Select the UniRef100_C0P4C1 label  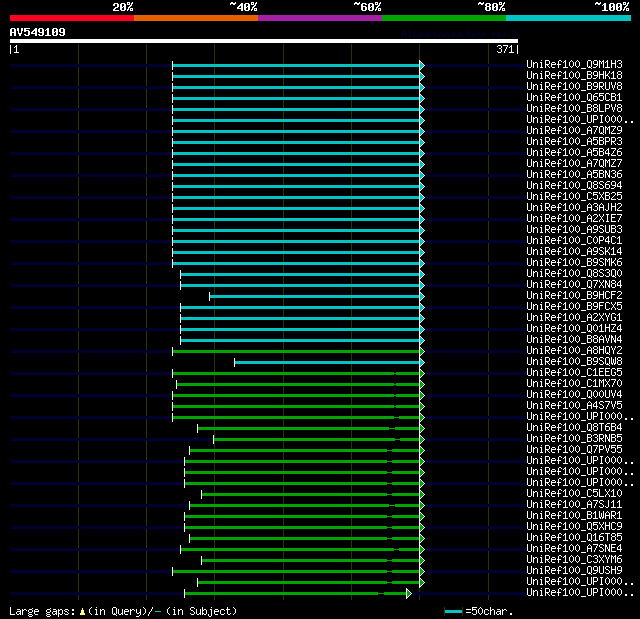[574, 241]
